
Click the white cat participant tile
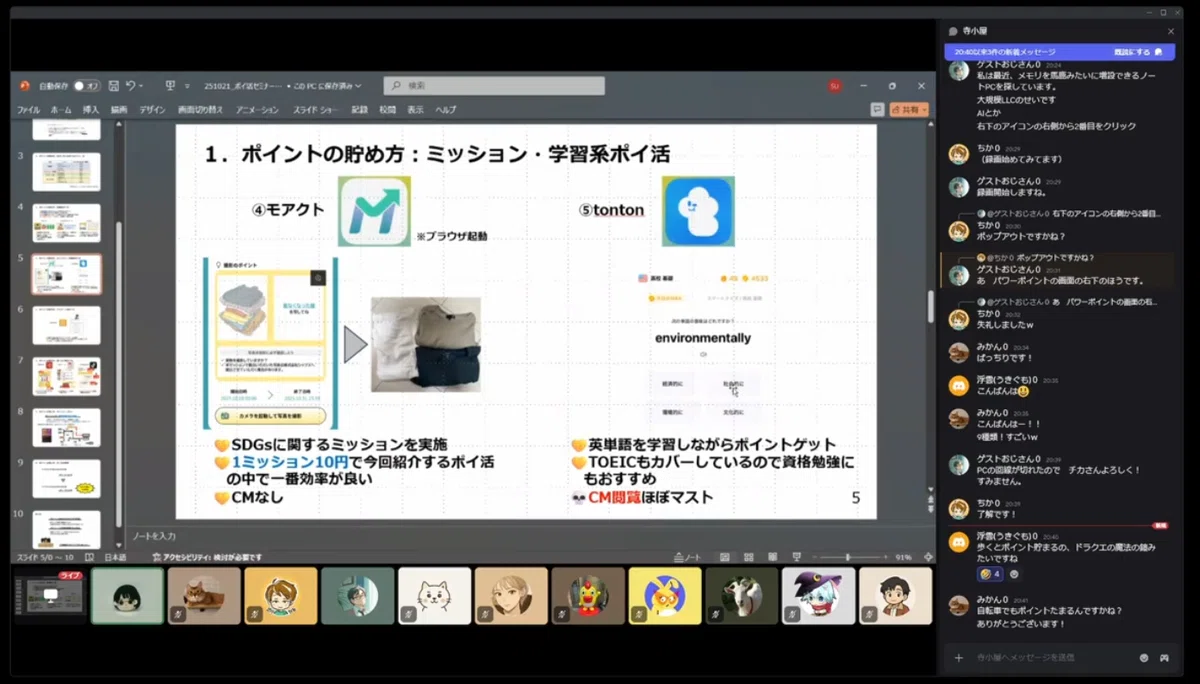click(x=434, y=596)
